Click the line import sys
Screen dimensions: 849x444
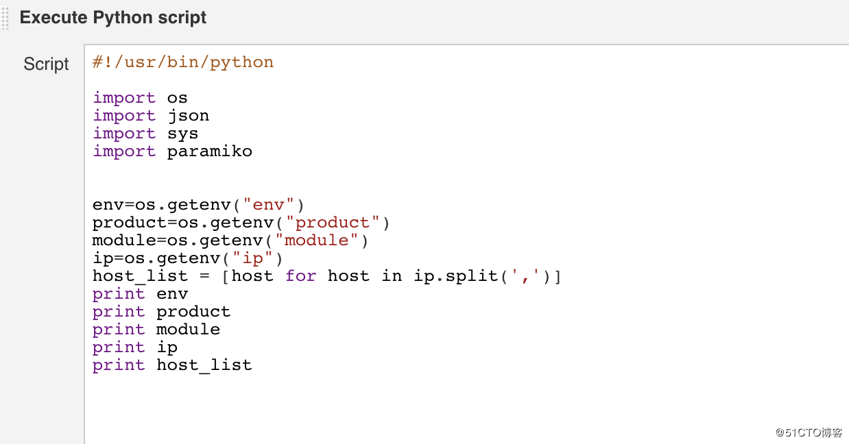(145, 134)
